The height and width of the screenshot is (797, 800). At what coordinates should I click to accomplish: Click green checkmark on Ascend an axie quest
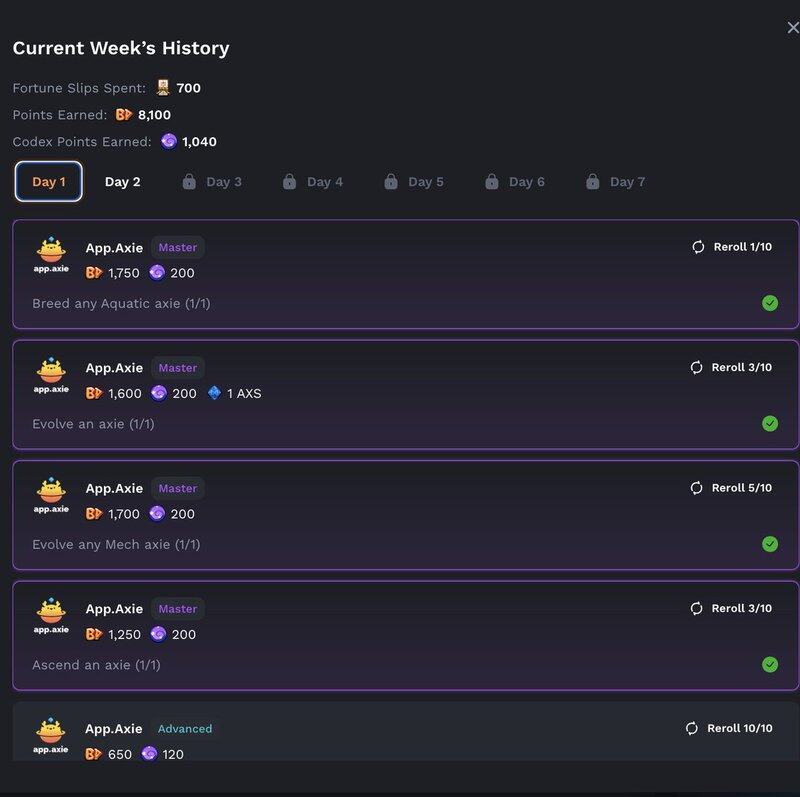pos(770,664)
